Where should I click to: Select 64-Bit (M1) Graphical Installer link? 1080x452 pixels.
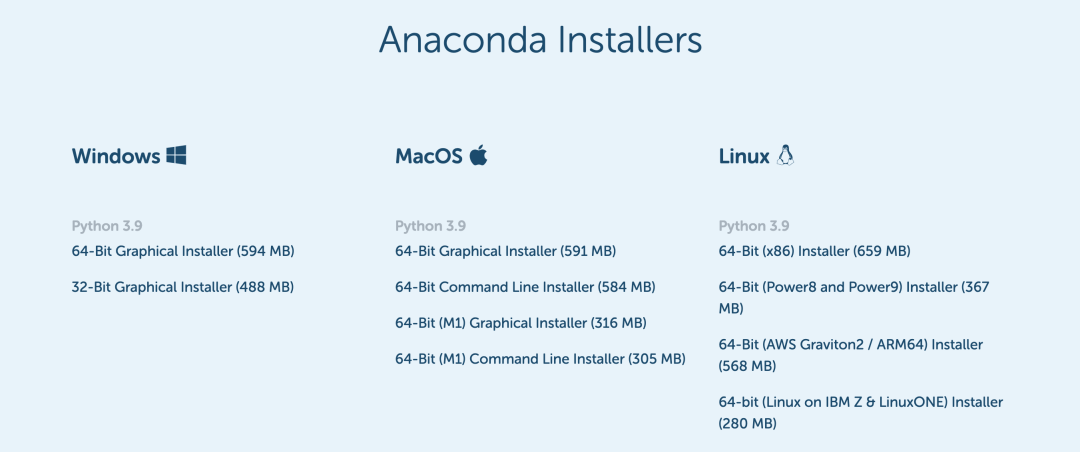pyautogui.click(x=521, y=323)
